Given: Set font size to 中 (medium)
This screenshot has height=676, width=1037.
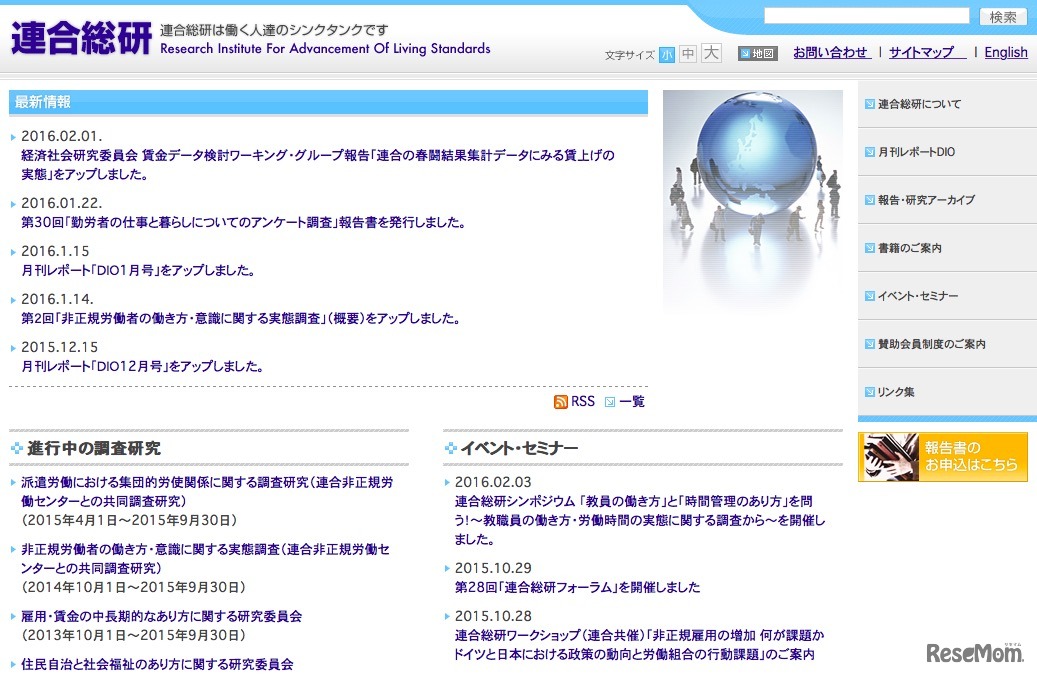Looking at the screenshot, I should pyautogui.click(x=688, y=54).
